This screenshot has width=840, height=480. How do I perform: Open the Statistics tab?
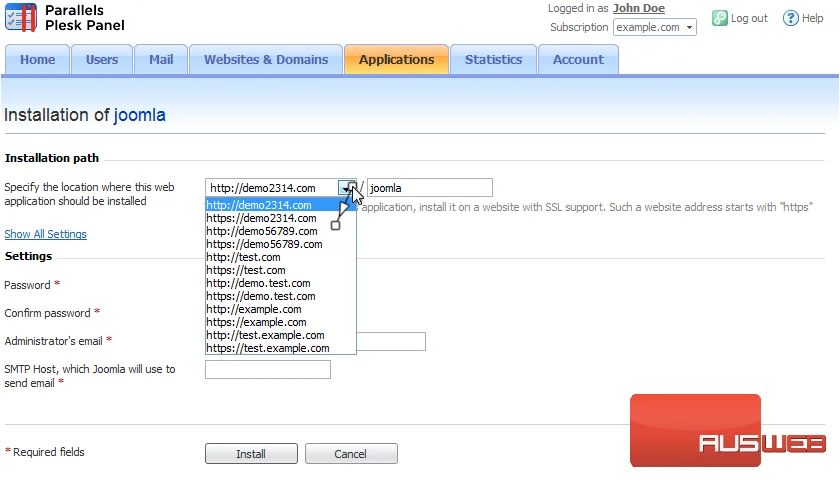493,59
